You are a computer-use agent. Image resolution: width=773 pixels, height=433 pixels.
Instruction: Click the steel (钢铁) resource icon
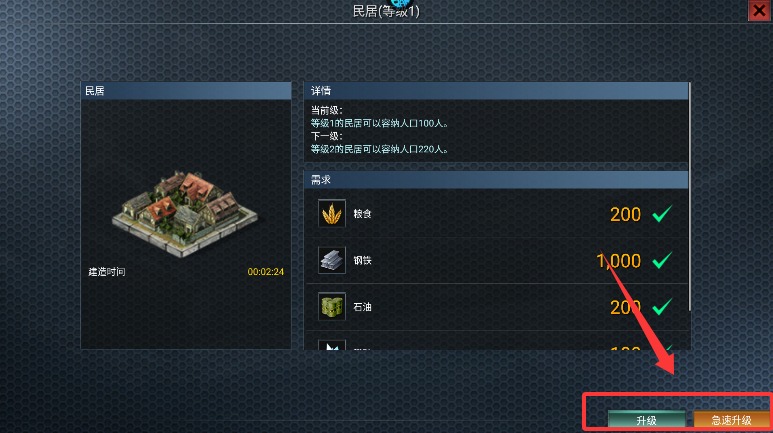(332, 260)
